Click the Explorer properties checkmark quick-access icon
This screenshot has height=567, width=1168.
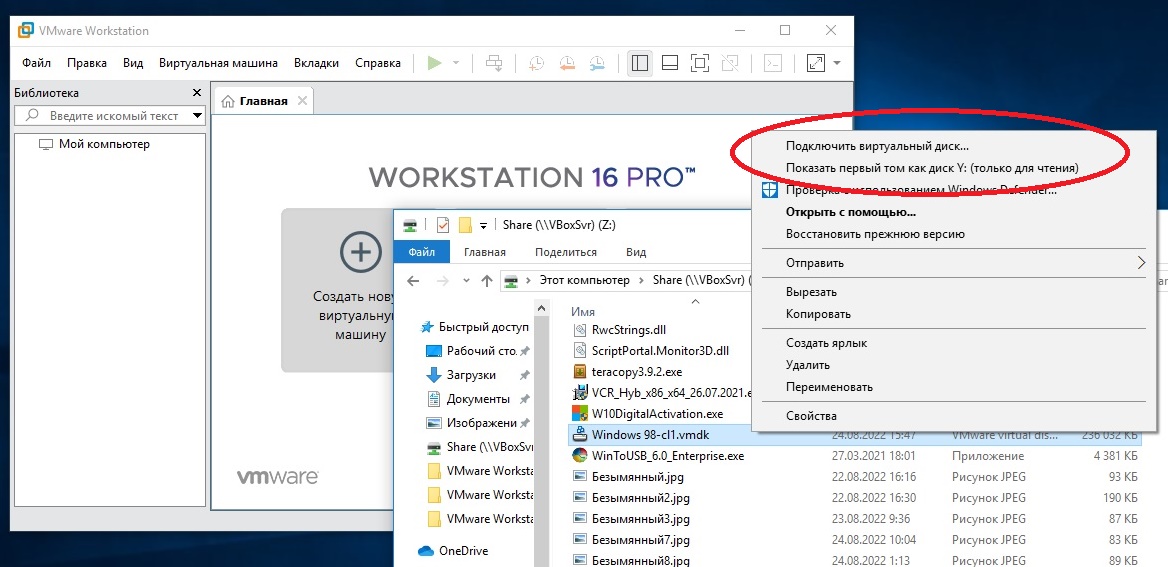(x=442, y=225)
